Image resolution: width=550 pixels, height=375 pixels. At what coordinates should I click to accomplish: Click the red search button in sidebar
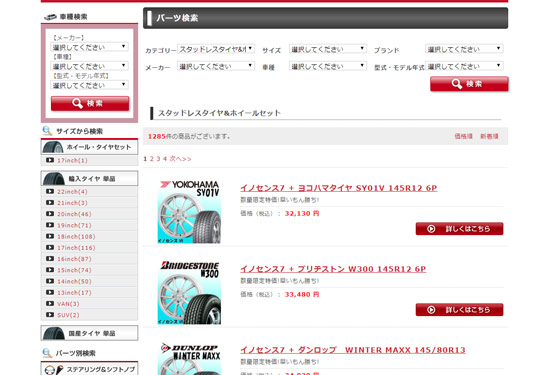(x=90, y=103)
